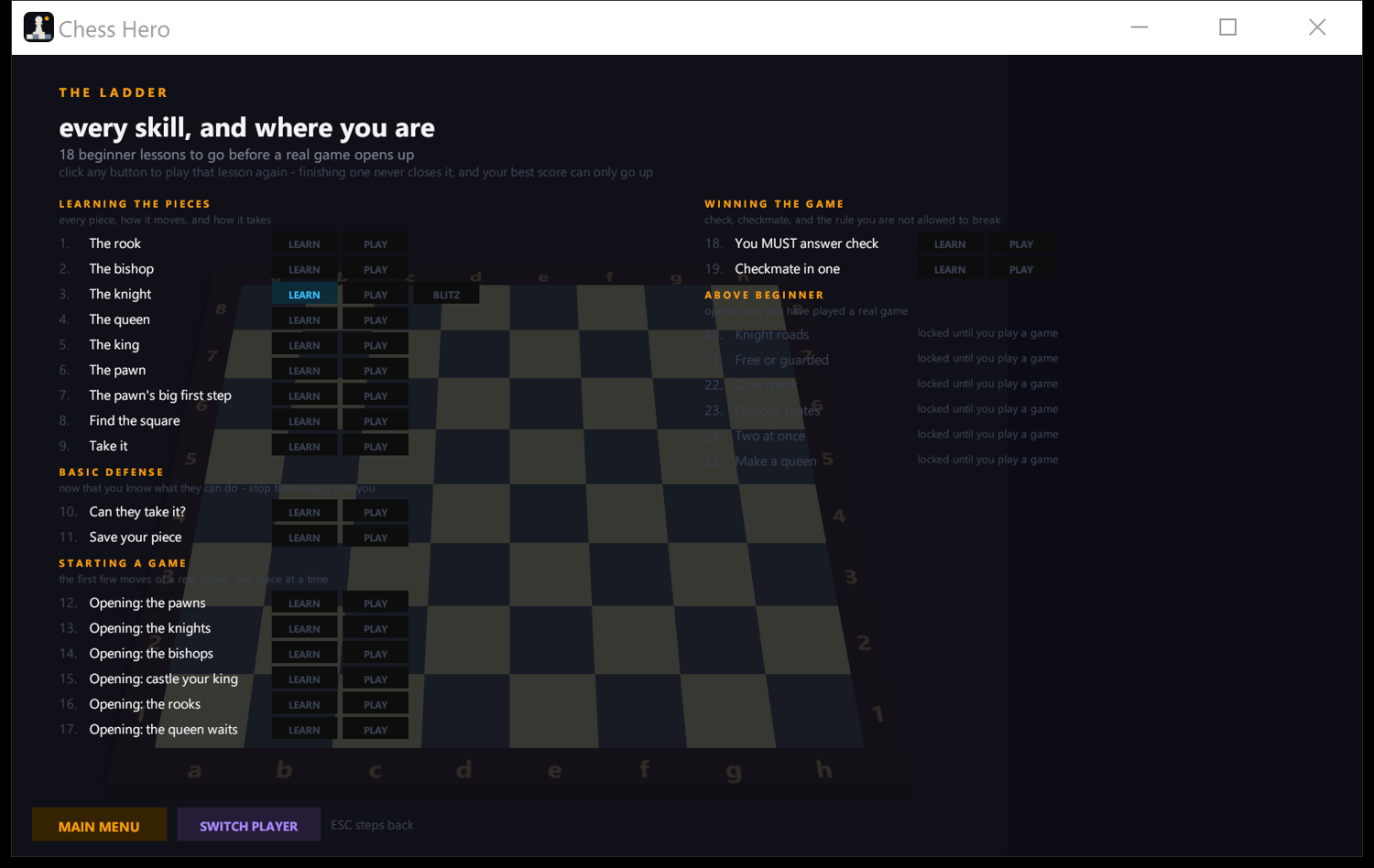Click the locked 'Knight roads' lesson

point(771,335)
